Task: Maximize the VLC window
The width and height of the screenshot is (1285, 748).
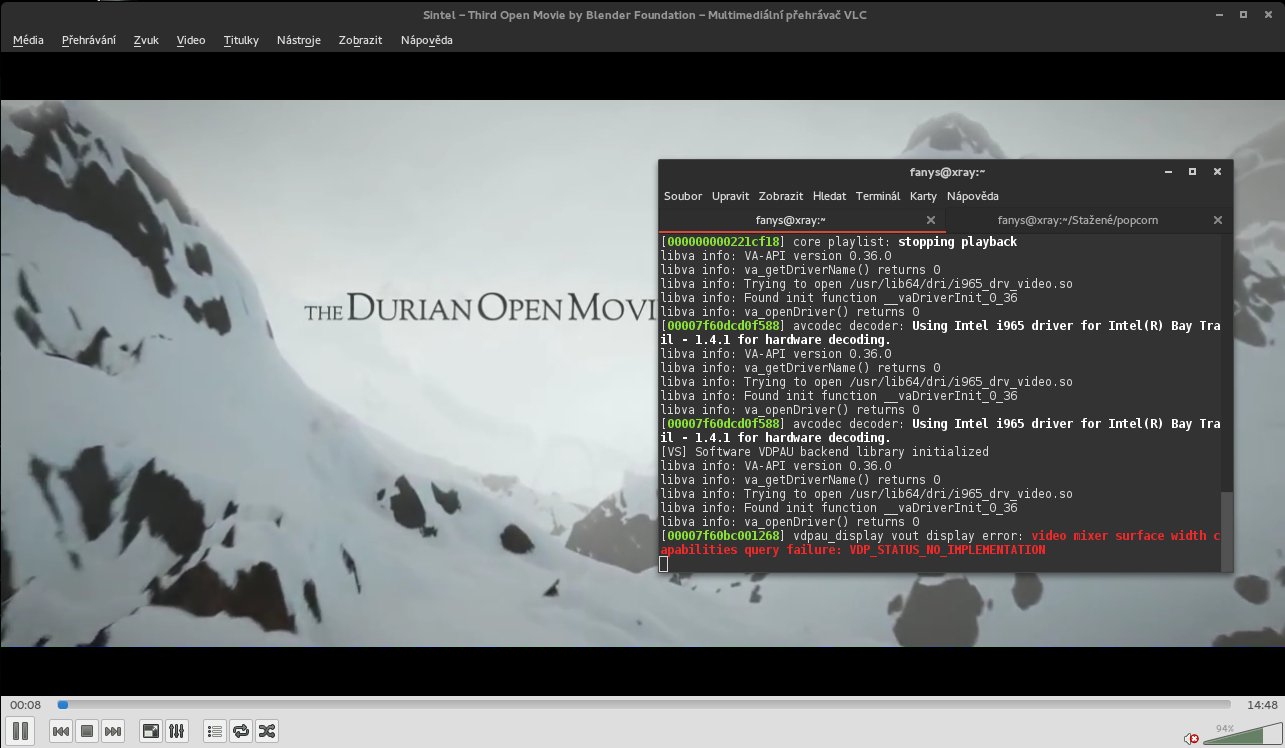Action: 1242,14
